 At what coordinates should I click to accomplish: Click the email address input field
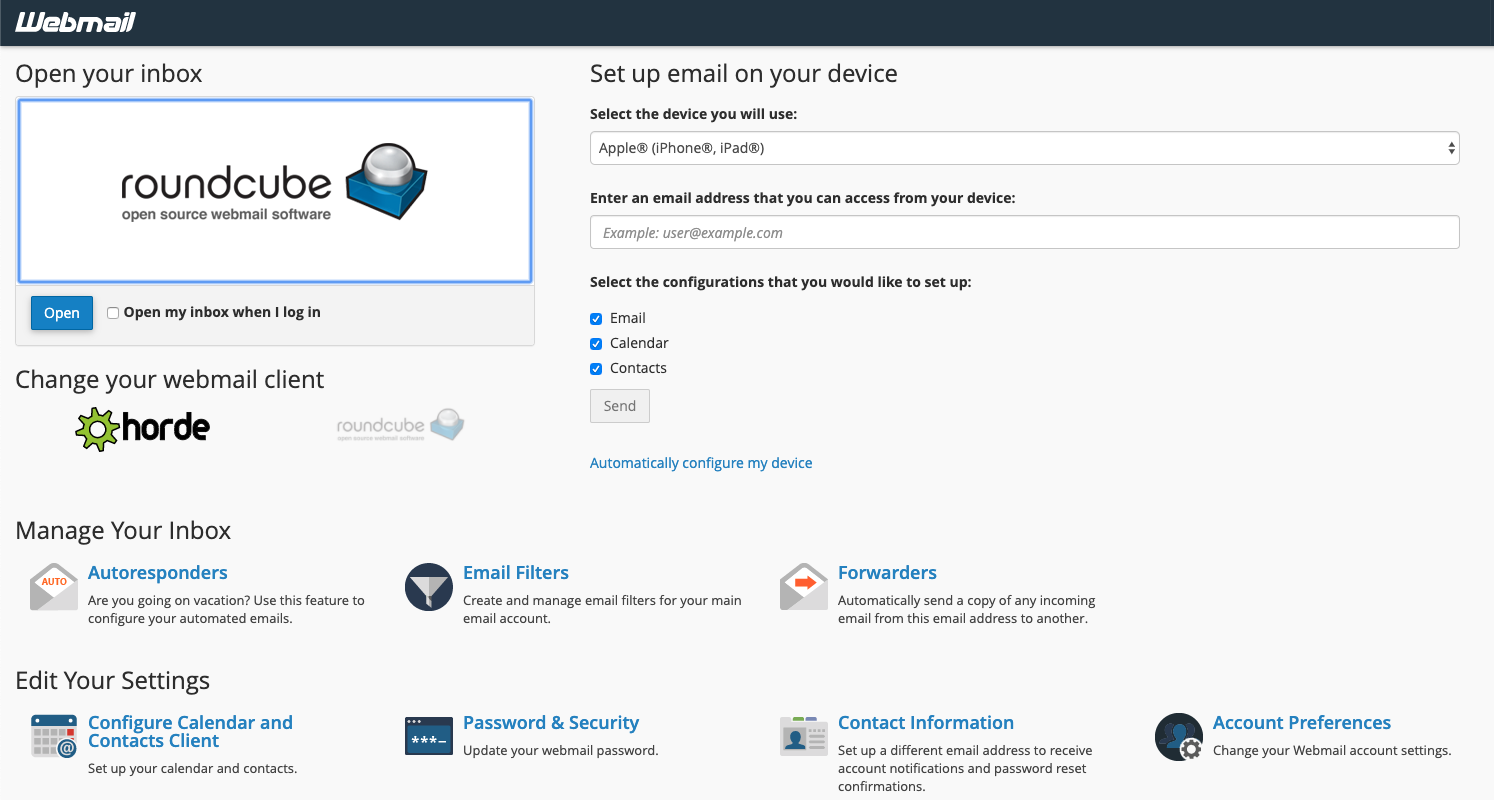(1024, 232)
